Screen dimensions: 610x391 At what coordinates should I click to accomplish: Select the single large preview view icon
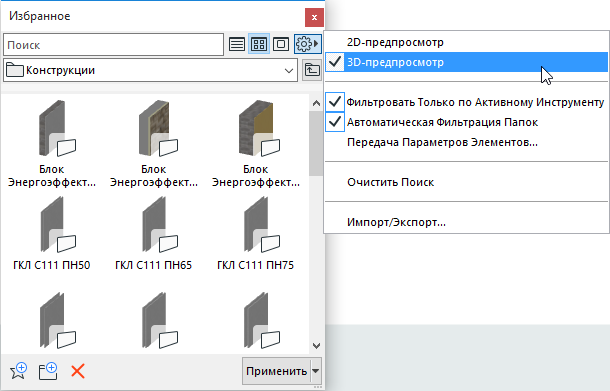coord(281,44)
